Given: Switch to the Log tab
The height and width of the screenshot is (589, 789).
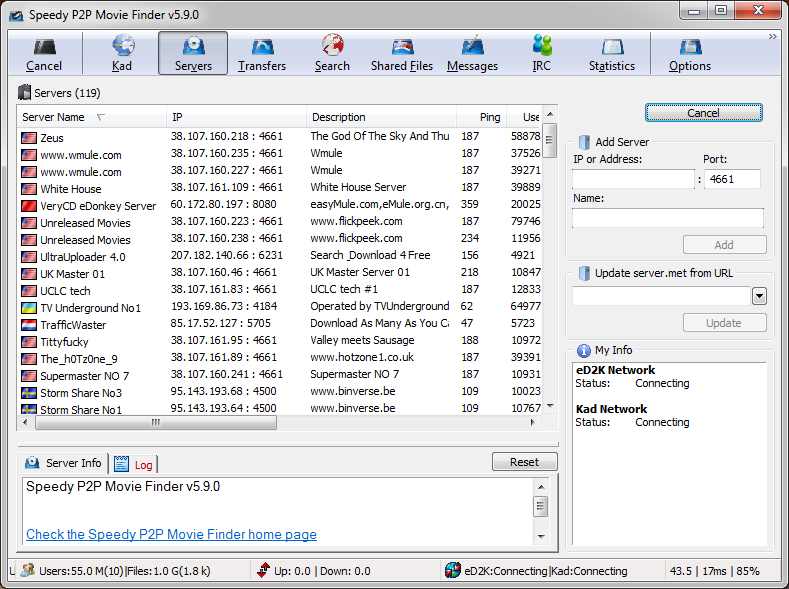Looking at the screenshot, I should click(133, 464).
